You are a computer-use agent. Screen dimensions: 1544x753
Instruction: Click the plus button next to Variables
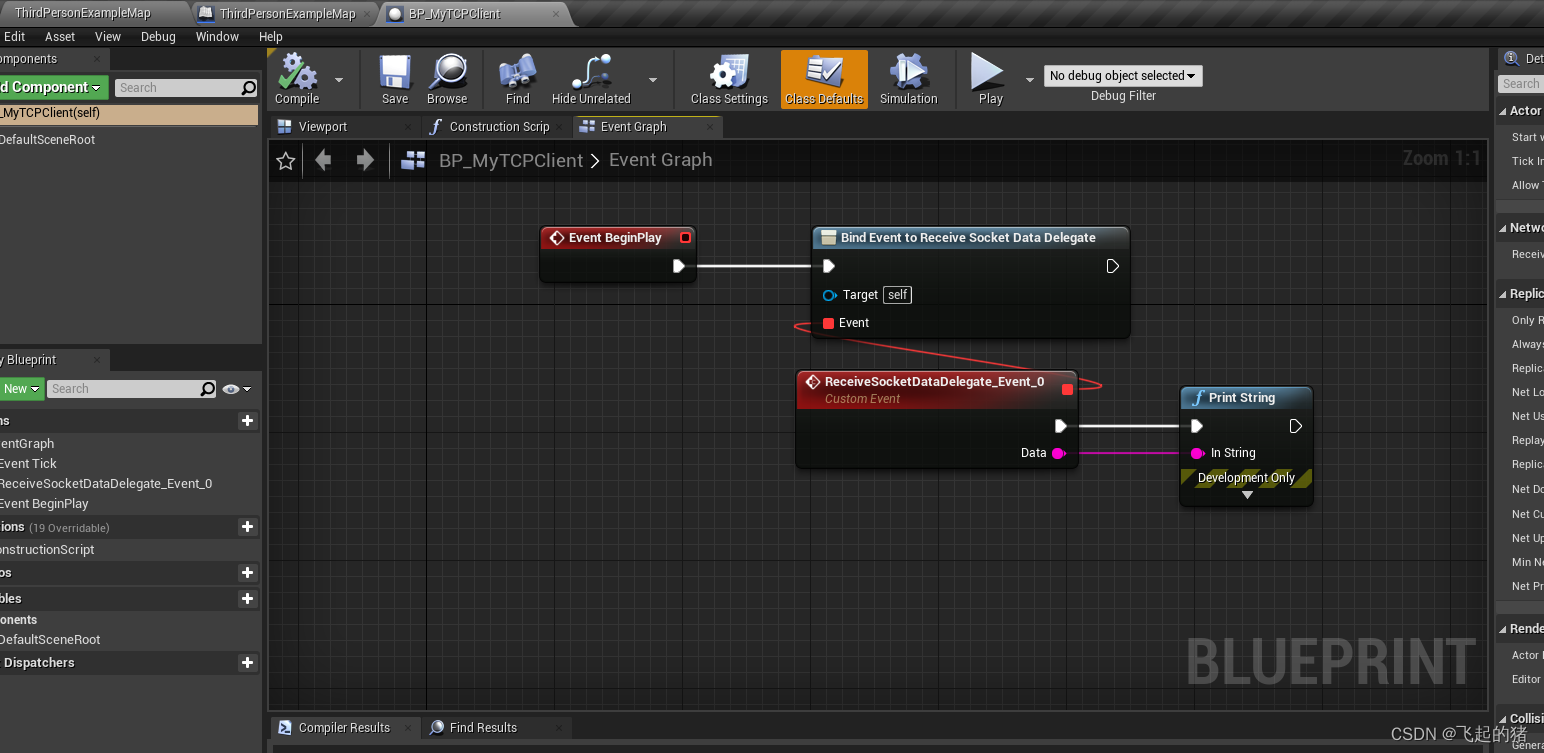[247, 597]
